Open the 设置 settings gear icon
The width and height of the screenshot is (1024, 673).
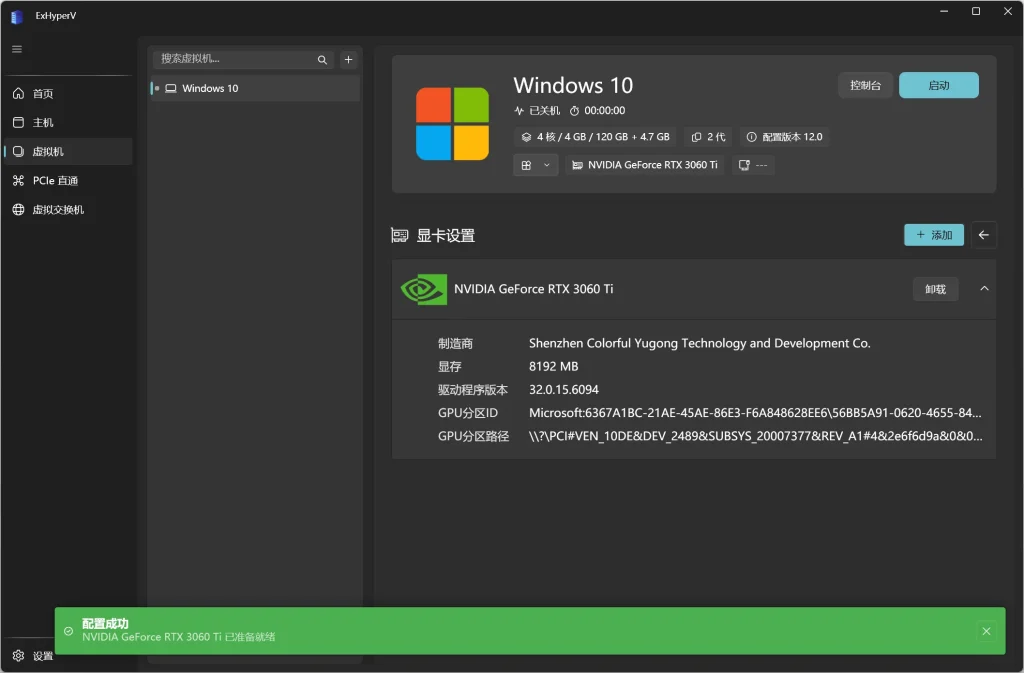[x=18, y=656]
